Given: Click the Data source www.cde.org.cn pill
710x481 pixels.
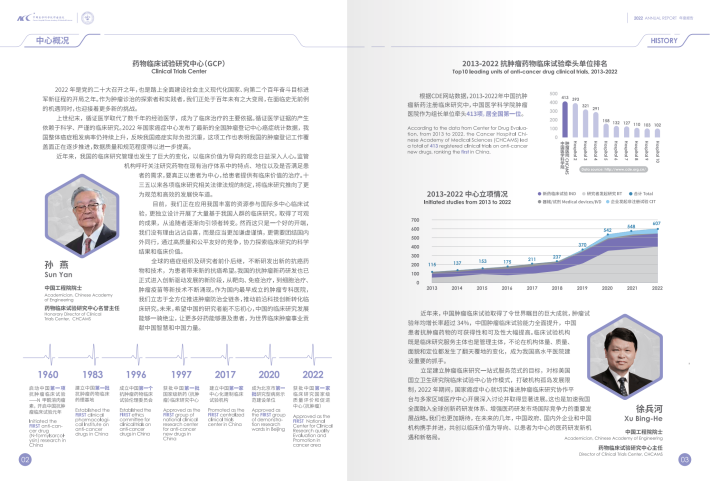Looking at the screenshot, I should (614, 169).
